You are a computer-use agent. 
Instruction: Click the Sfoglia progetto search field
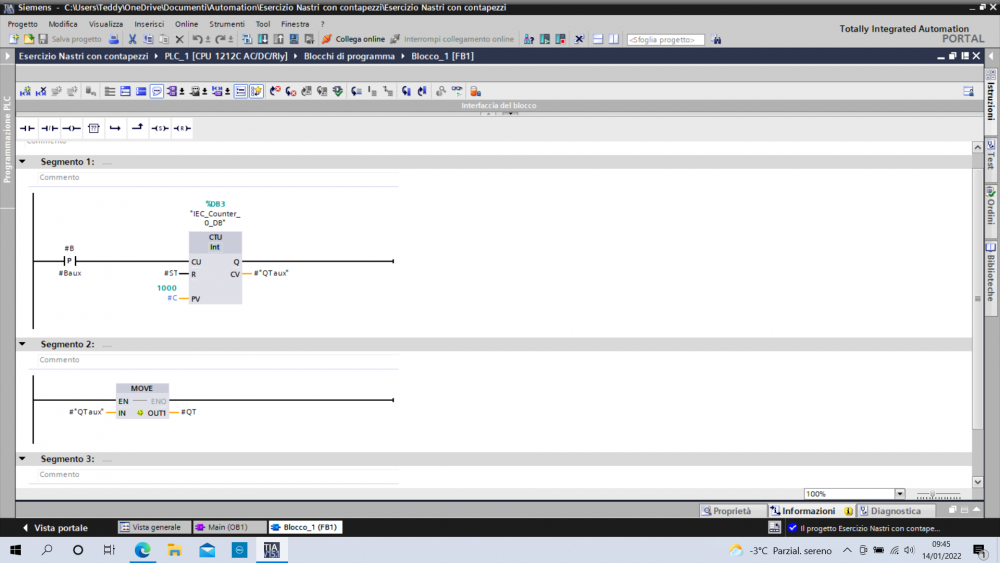click(x=665, y=40)
